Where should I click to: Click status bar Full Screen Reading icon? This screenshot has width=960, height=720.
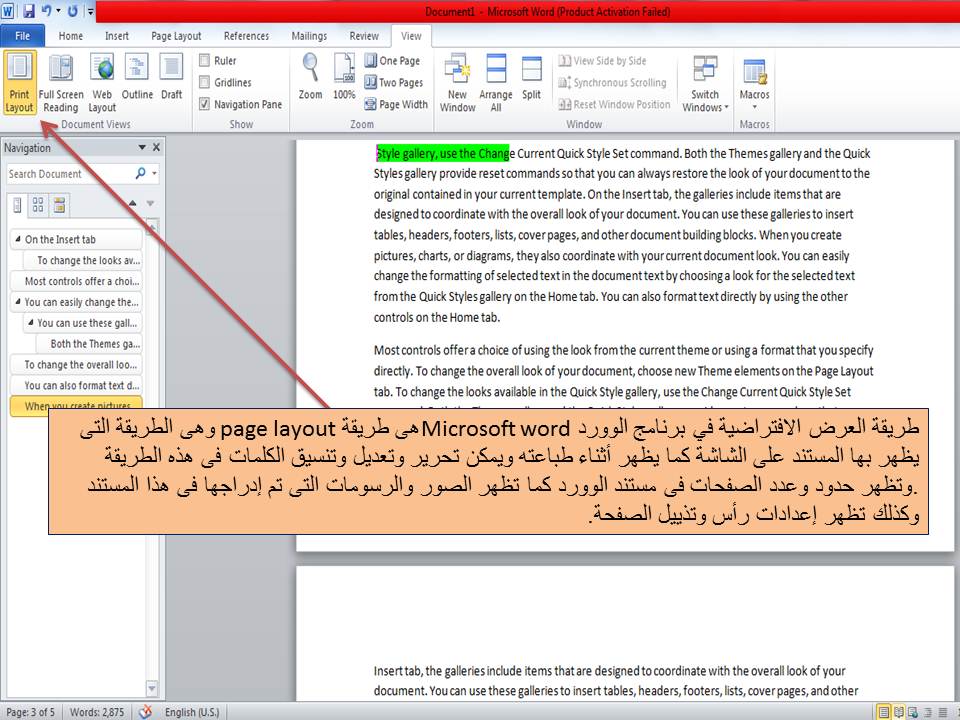(899, 712)
